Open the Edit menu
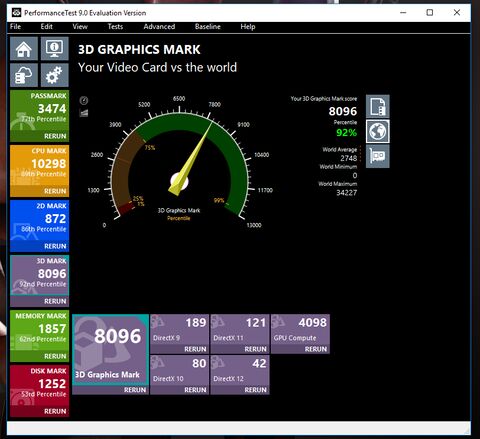Screen dimensions: 480x439 pos(47,27)
